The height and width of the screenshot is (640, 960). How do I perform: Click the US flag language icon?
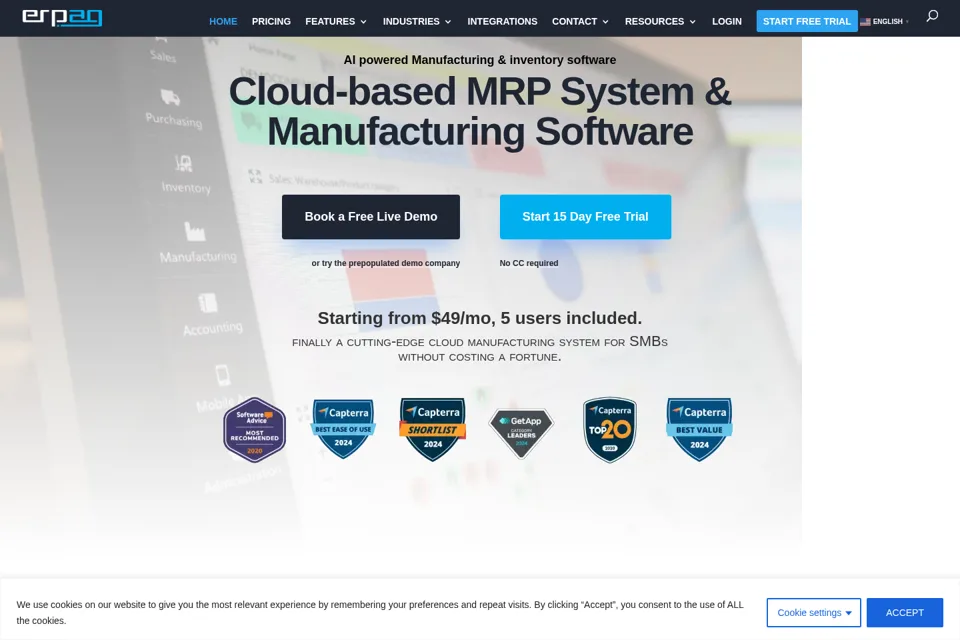tap(865, 21)
